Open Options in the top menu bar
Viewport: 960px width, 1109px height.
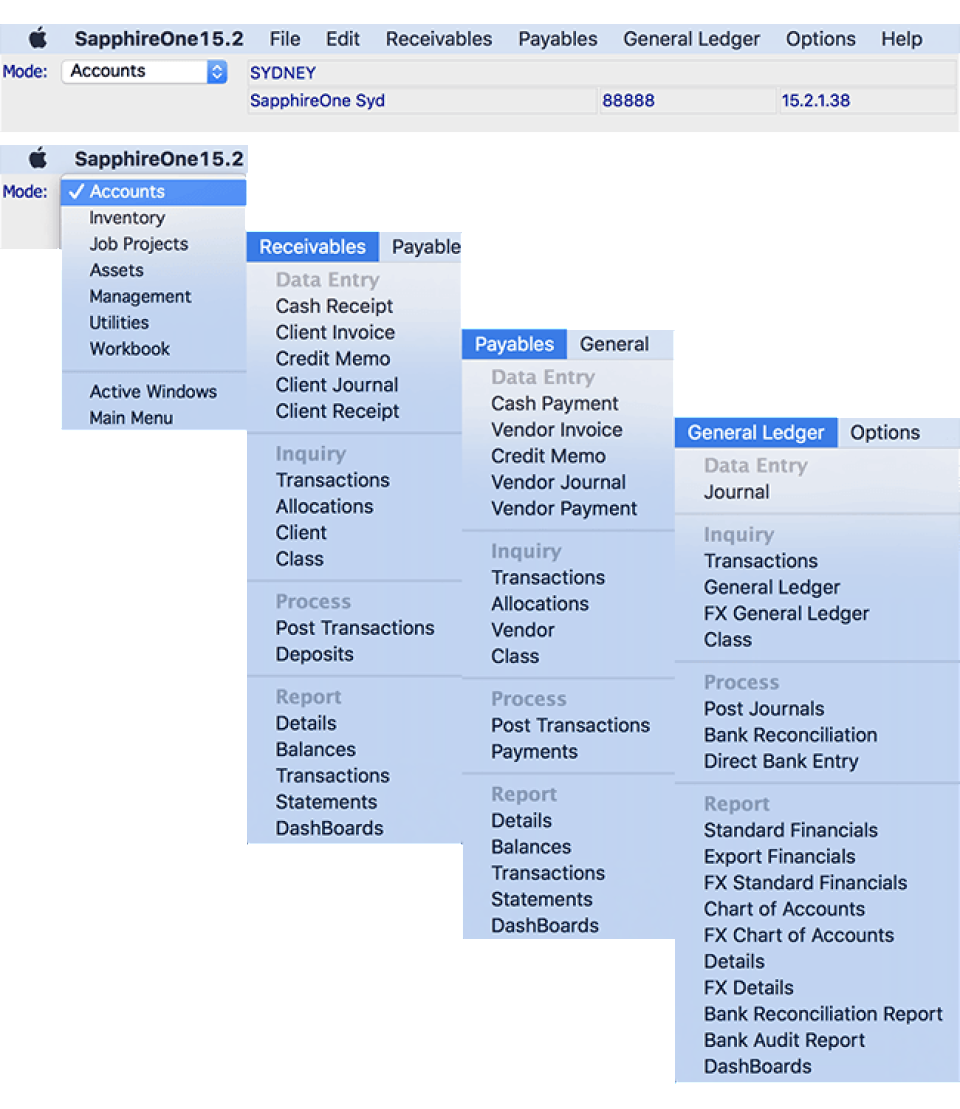821,39
